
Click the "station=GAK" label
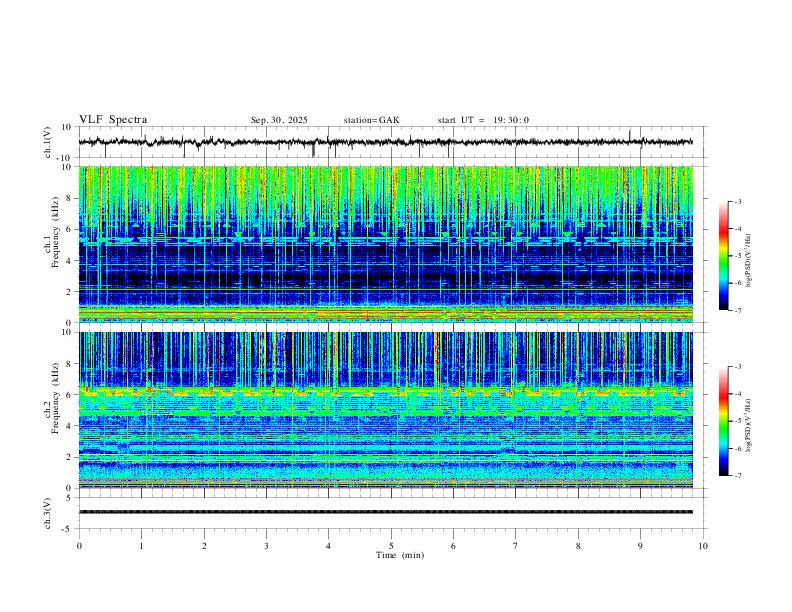tap(371, 120)
